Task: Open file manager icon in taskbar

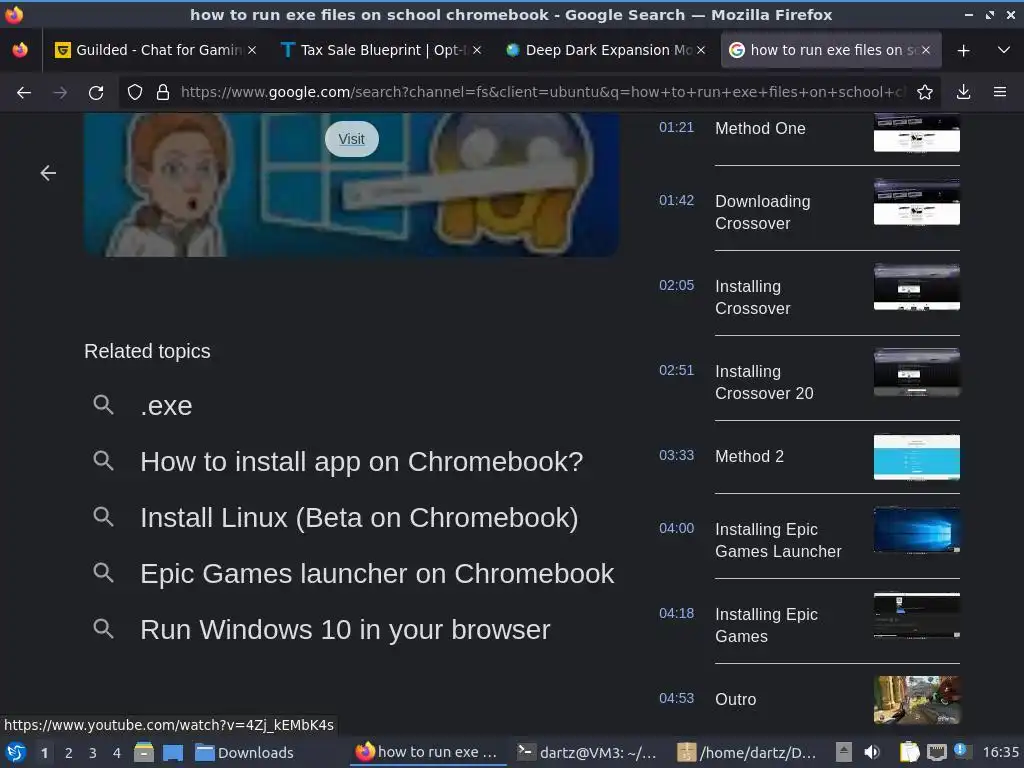Action: 144,753
